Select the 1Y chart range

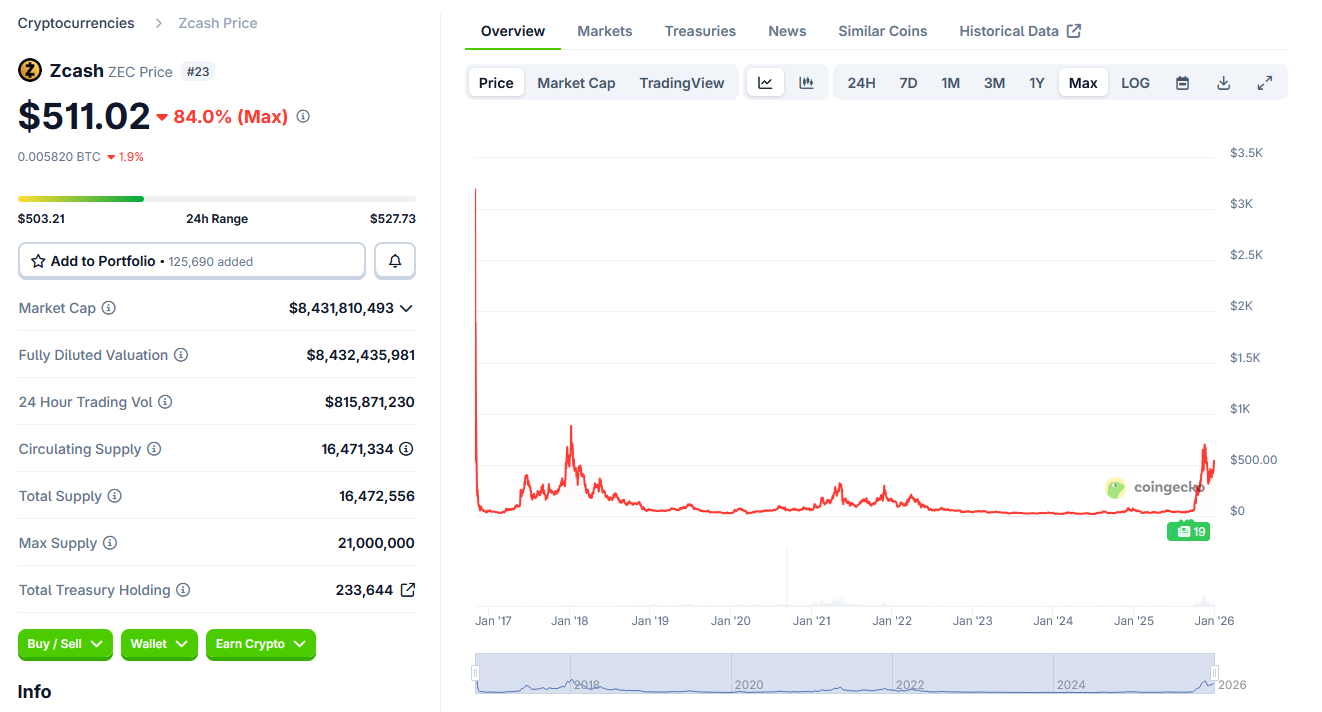(x=1038, y=82)
